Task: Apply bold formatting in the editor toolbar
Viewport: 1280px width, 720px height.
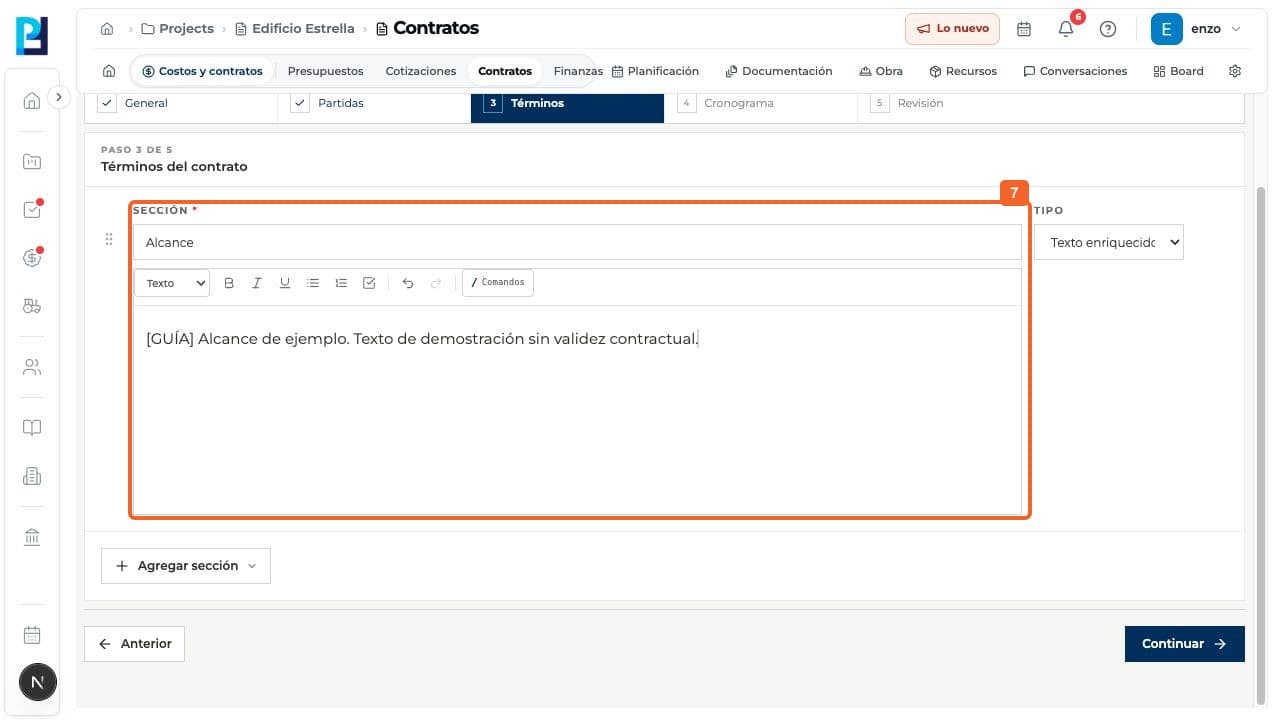Action: pos(229,283)
